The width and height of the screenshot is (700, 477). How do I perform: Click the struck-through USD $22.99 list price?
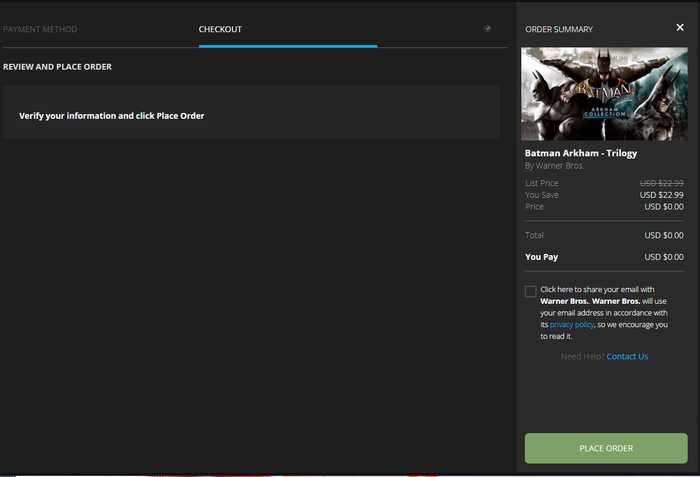point(662,183)
